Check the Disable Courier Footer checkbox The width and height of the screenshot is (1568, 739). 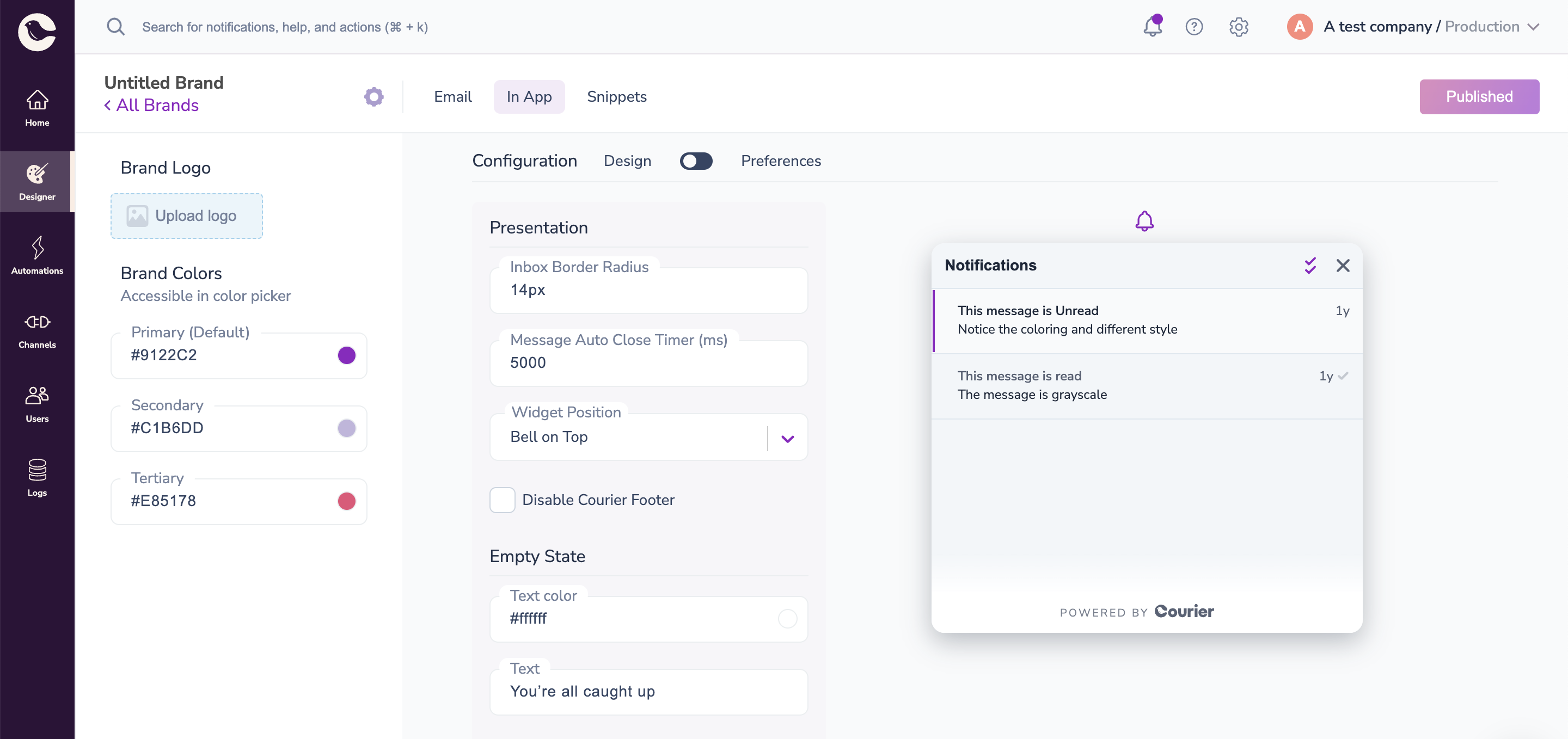coord(502,500)
